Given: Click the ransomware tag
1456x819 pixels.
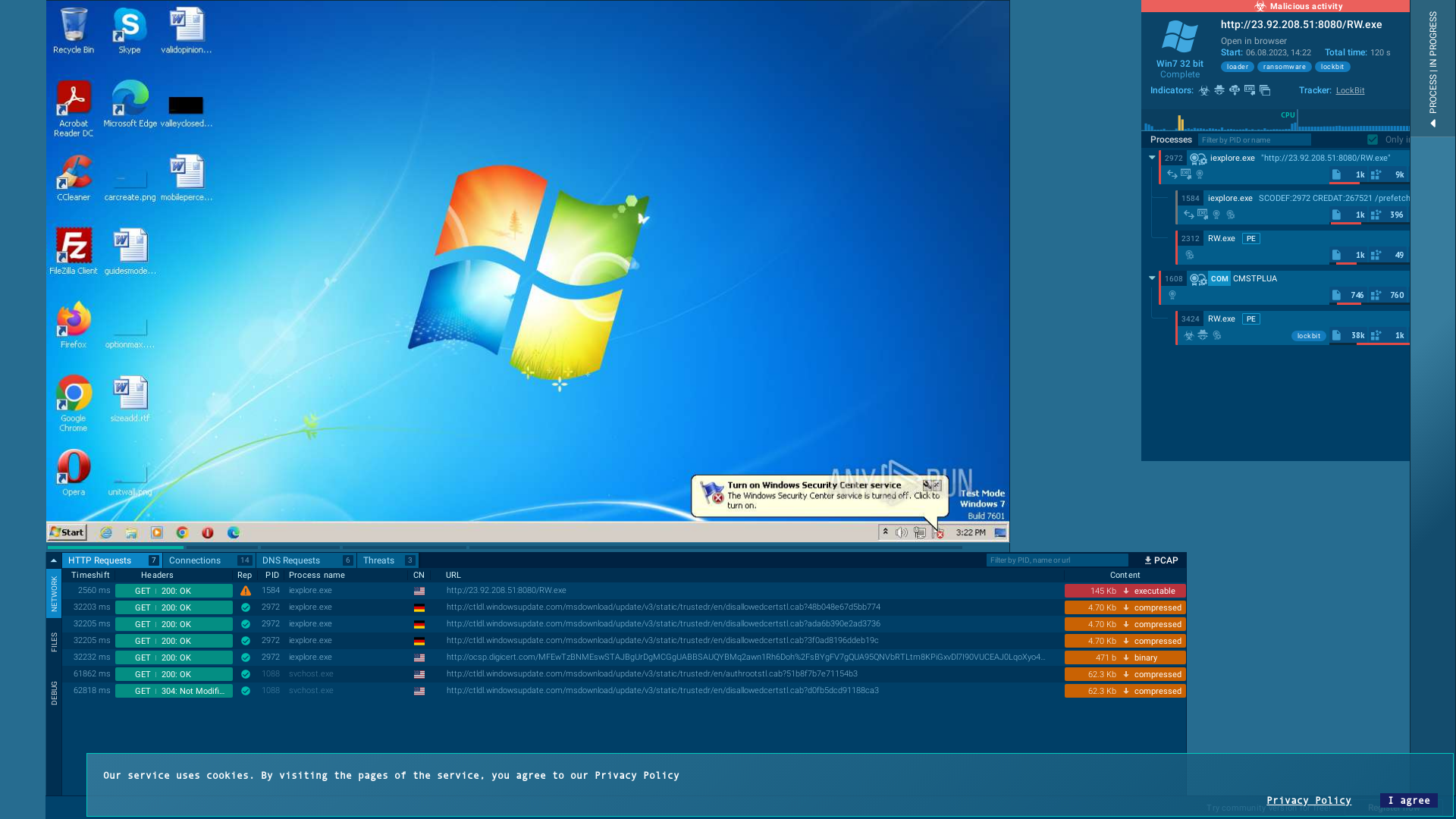Looking at the screenshot, I should tap(1284, 67).
